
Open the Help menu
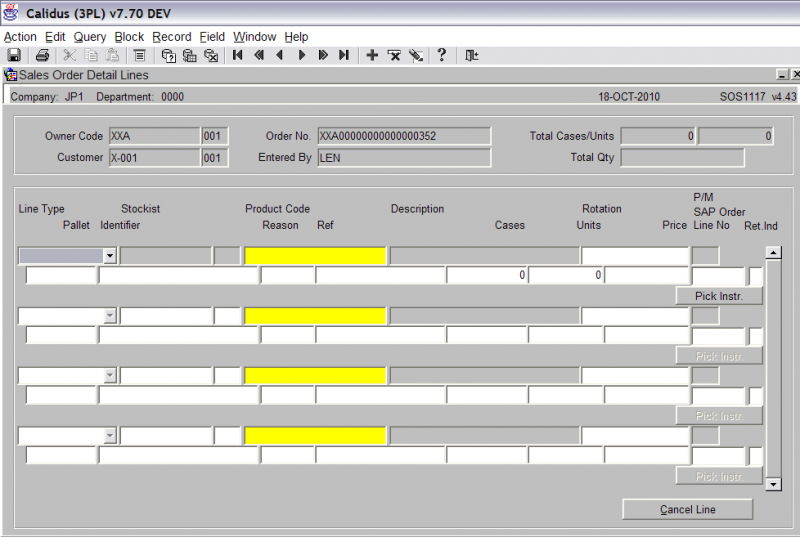296,37
